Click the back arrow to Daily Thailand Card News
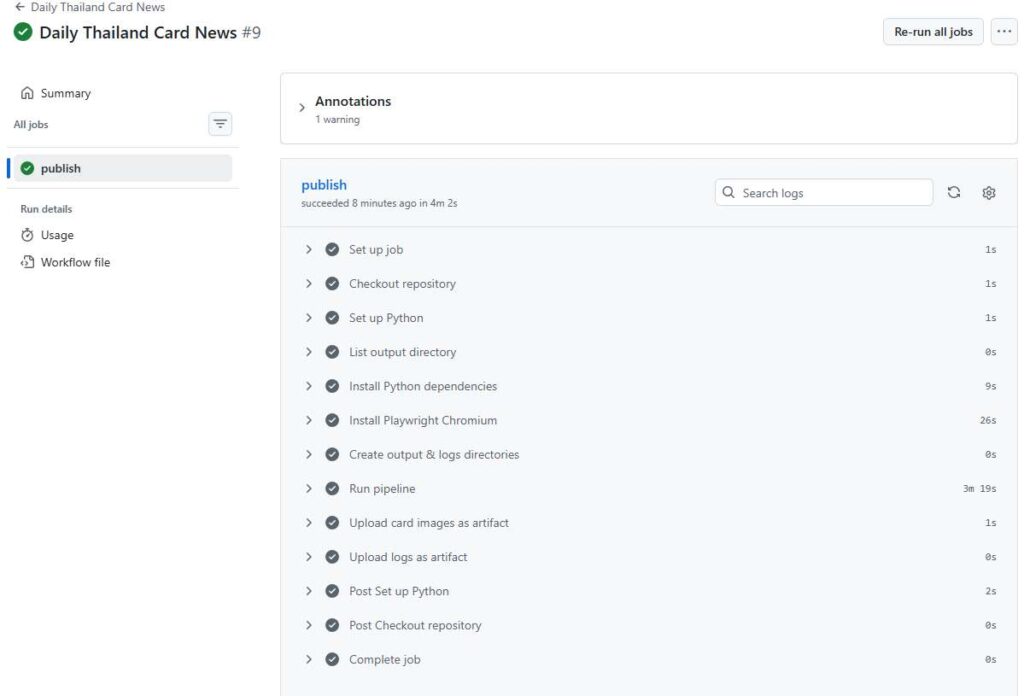 [x=20, y=7]
